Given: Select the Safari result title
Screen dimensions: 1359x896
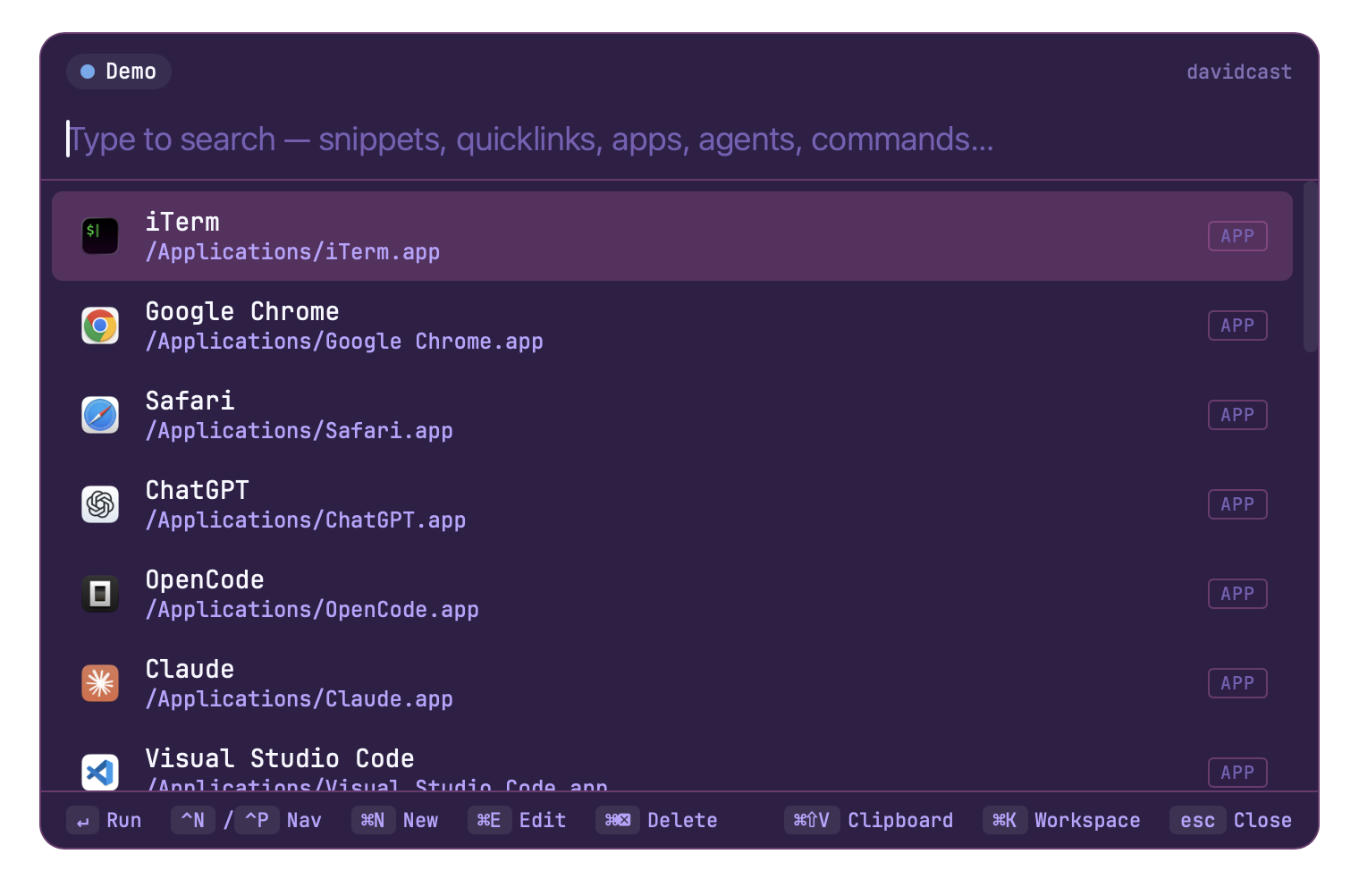Looking at the screenshot, I should tap(190, 401).
